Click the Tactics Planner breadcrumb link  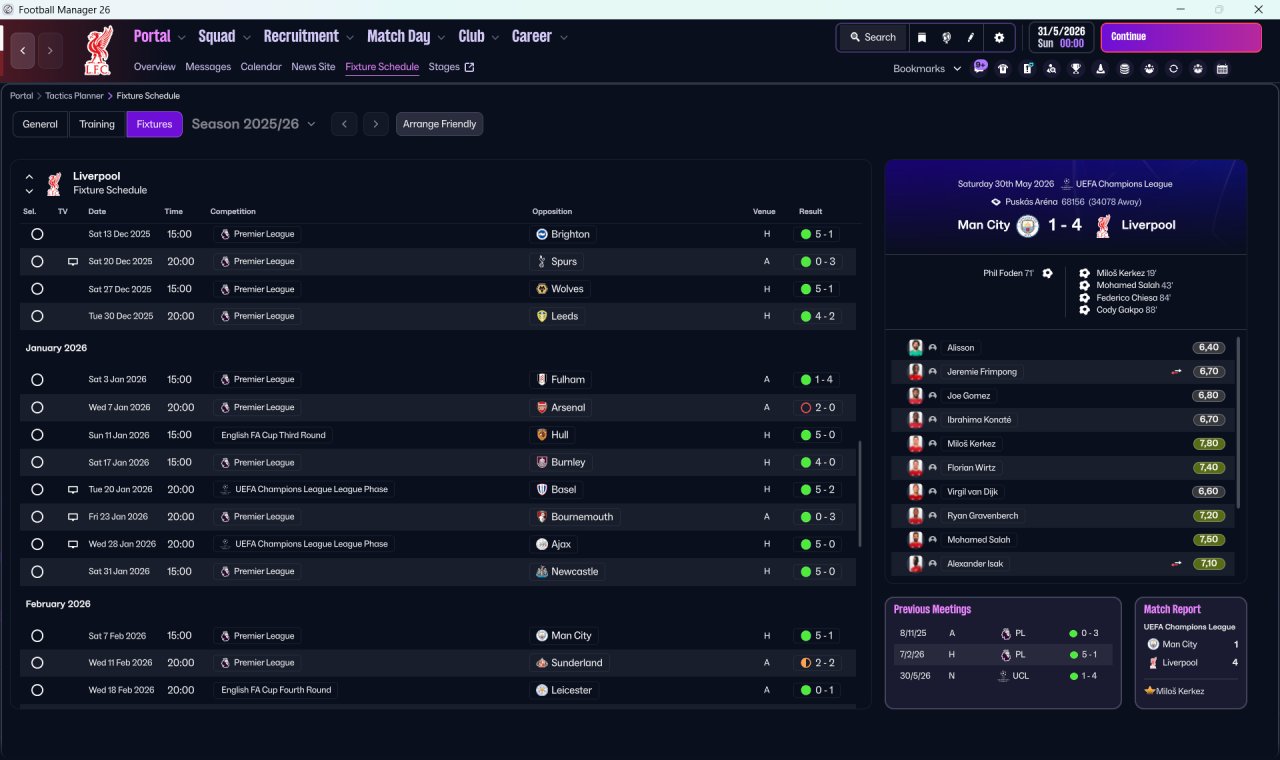tap(74, 96)
